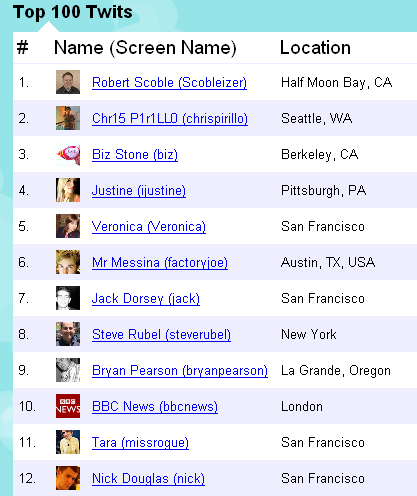The height and width of the screenshot is (496, 417).
Task: Open Chr15 P1r1LL0 (chrispirillo) link
Action: coord(170,119)
